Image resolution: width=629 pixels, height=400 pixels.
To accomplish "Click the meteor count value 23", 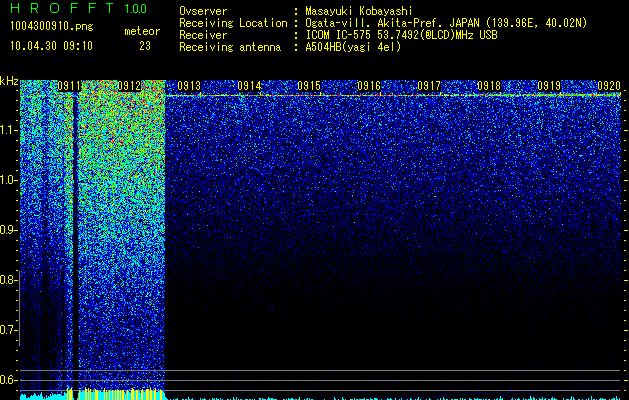I will point(145,46).
